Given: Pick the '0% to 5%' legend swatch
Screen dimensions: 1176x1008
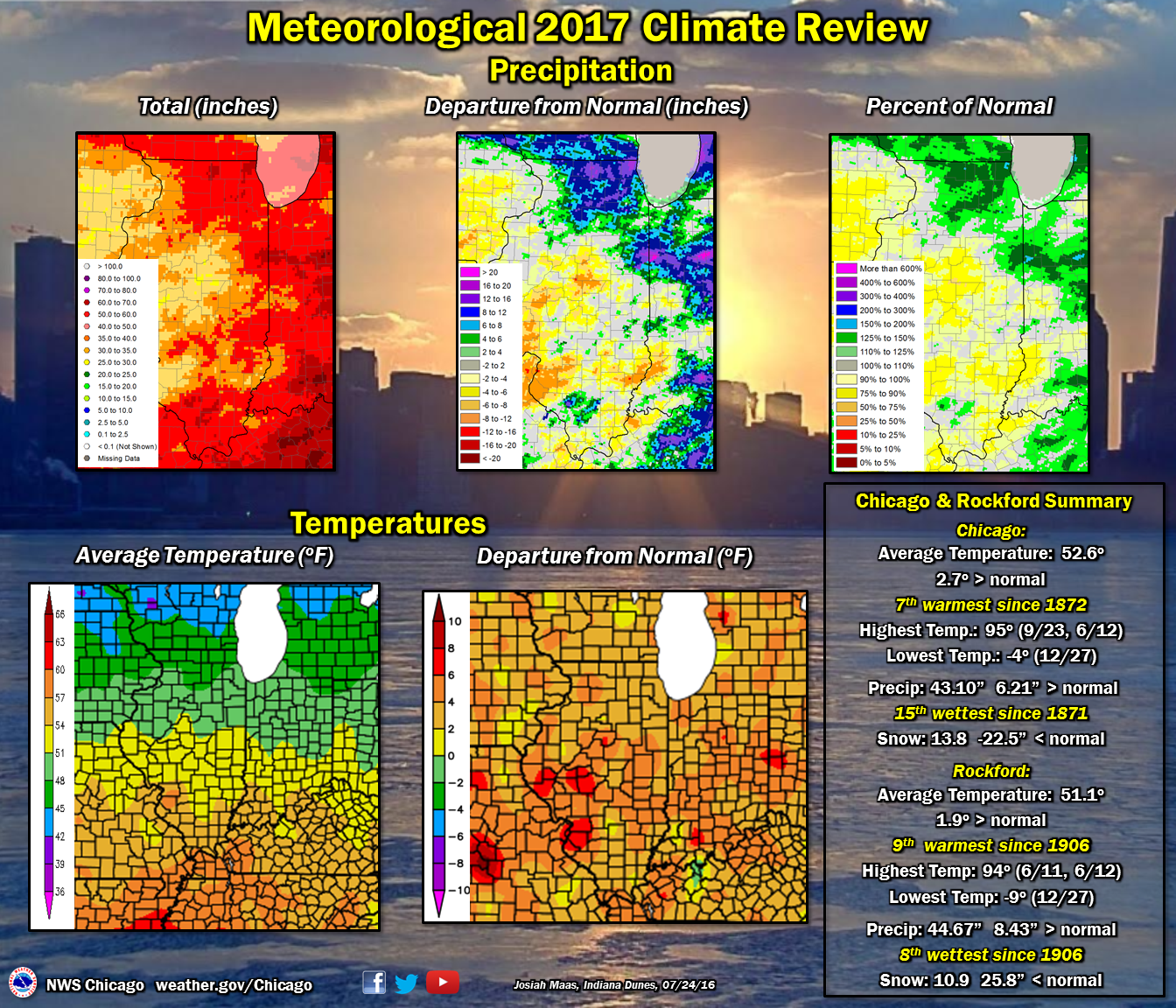Looking at the screenshot, I should coord(846,463).
